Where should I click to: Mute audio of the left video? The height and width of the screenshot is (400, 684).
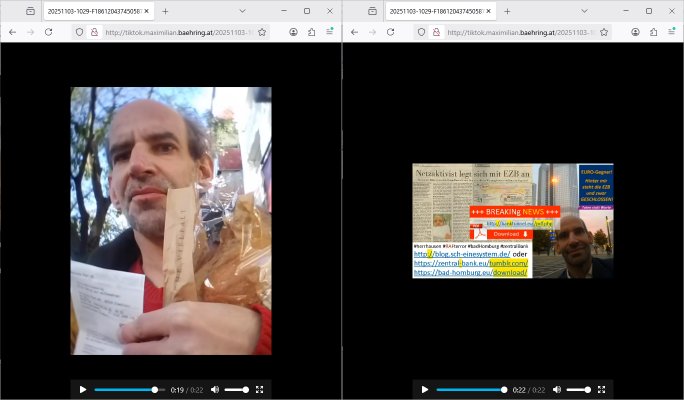(214, 389)
